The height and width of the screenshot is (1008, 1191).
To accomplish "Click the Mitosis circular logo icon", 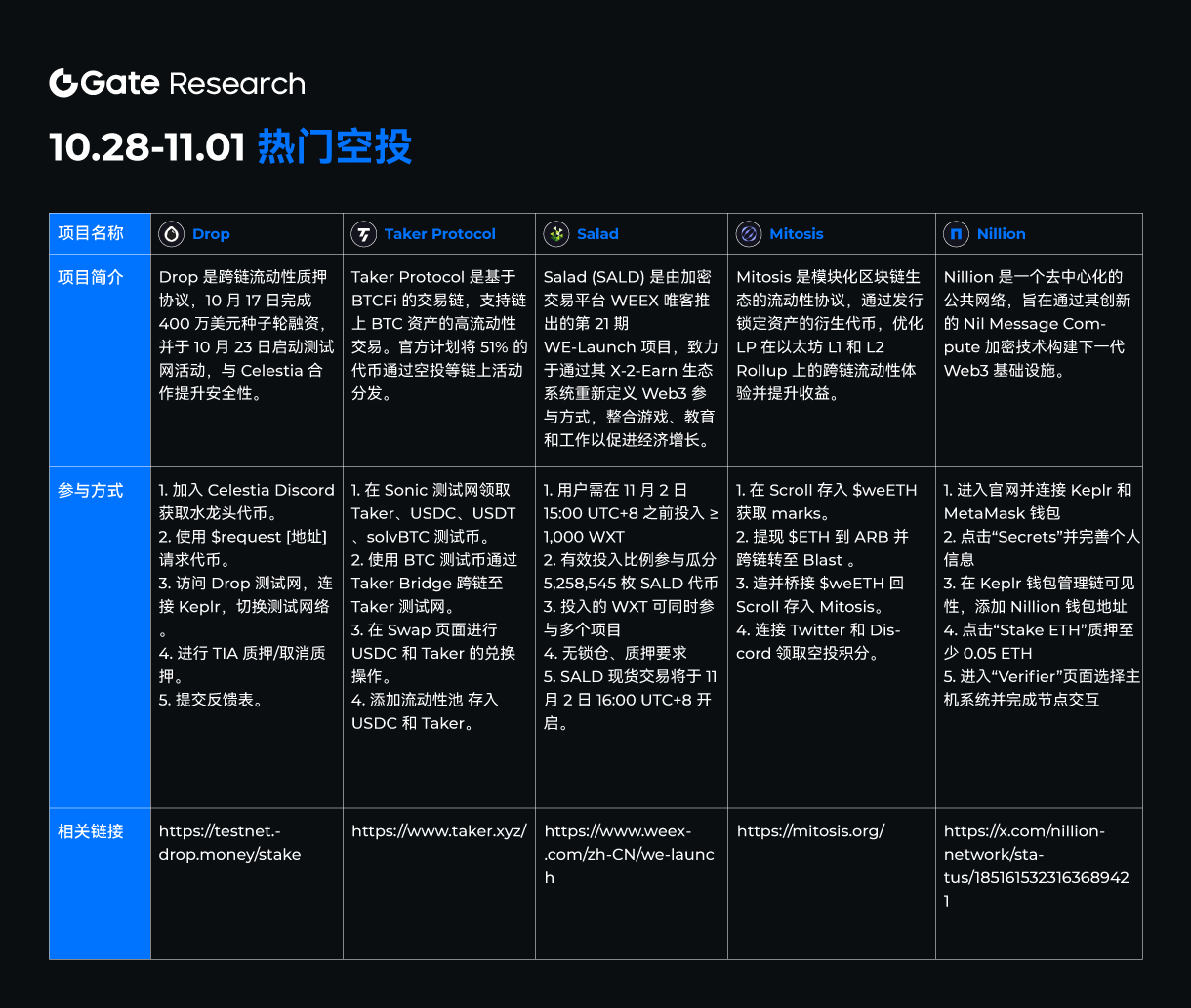I will (749, 233).
